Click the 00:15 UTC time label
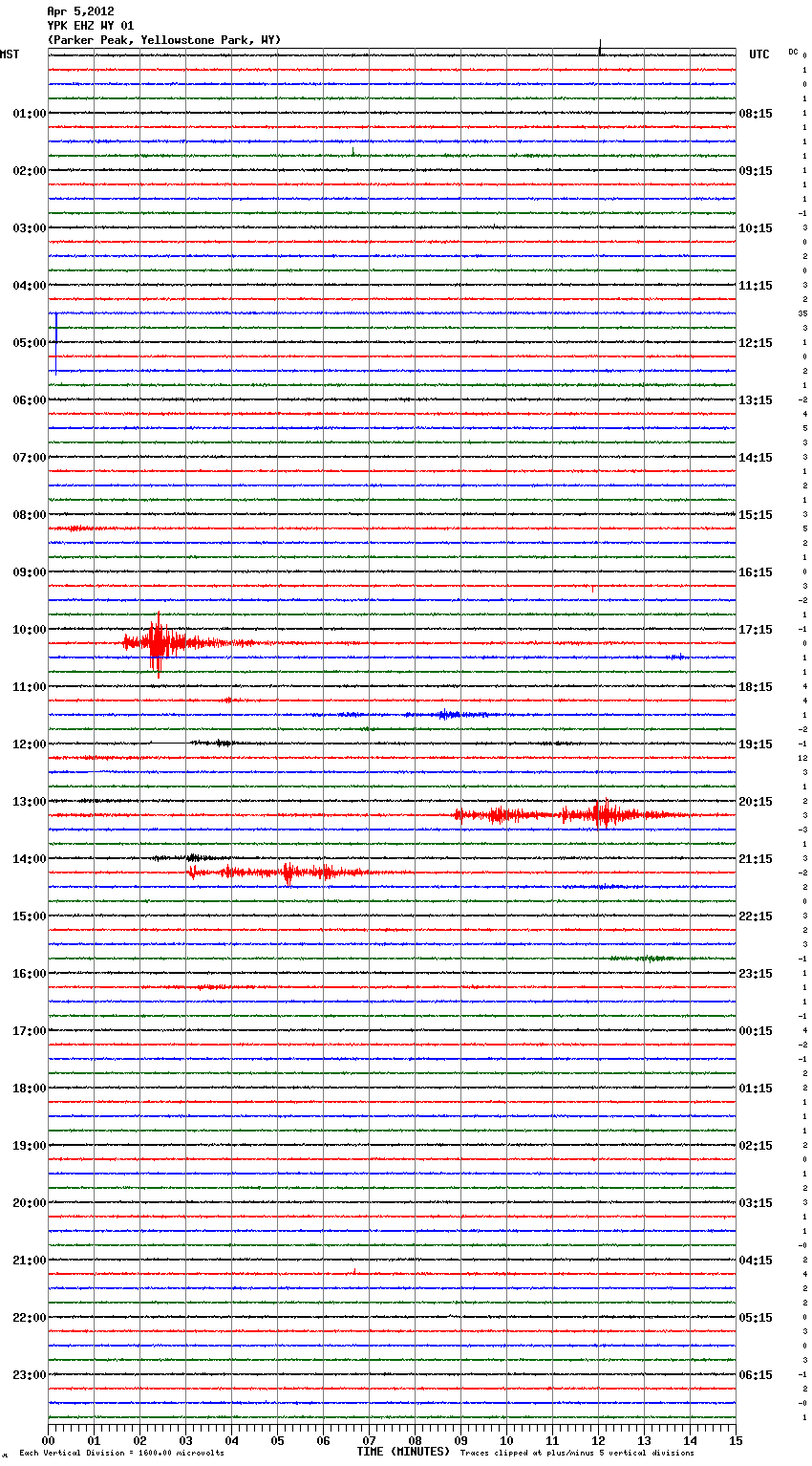Image resolution: width=812 pixels, height=1466 pixels. pos(756,1031)
